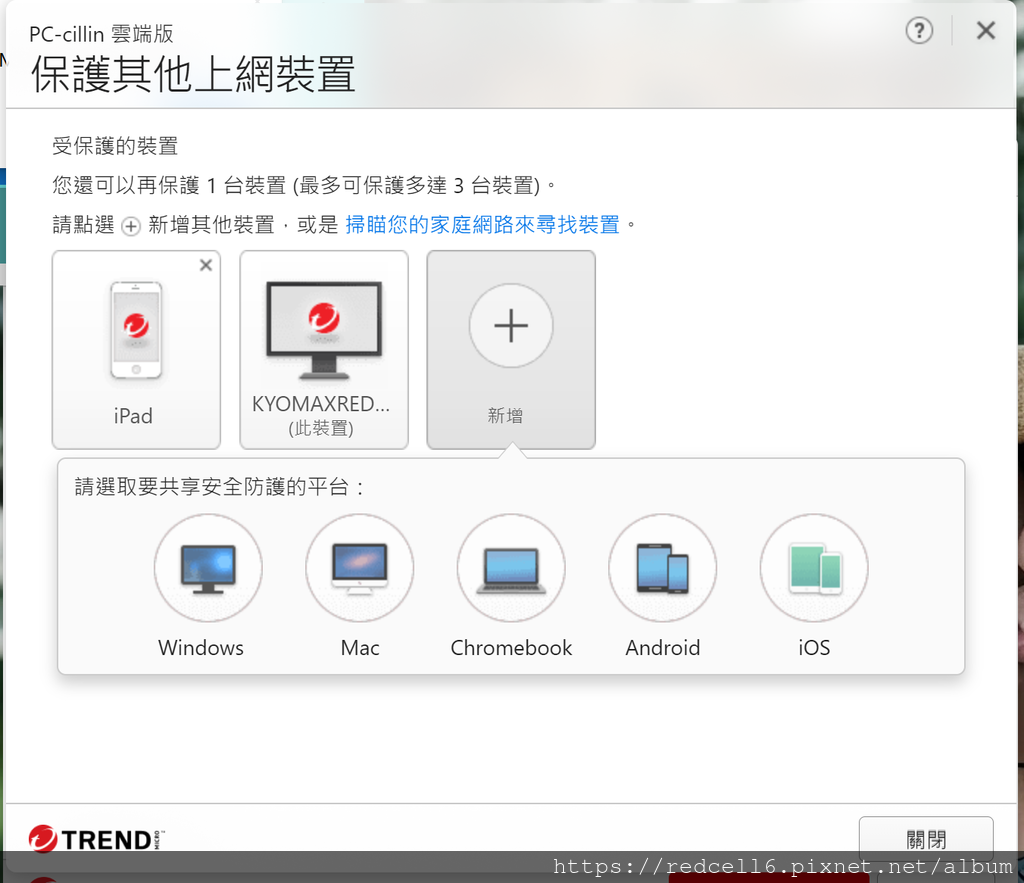Select the Android platform icon

(x=662, y=568)
